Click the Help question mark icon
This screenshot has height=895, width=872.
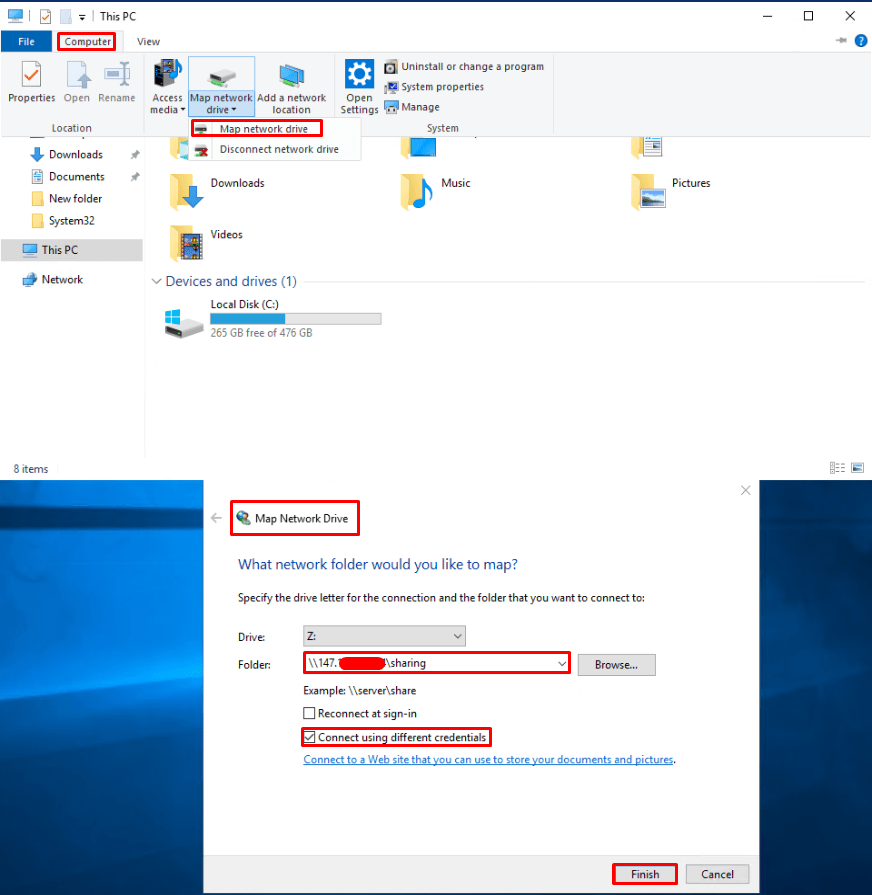click(x=860, y=41)
